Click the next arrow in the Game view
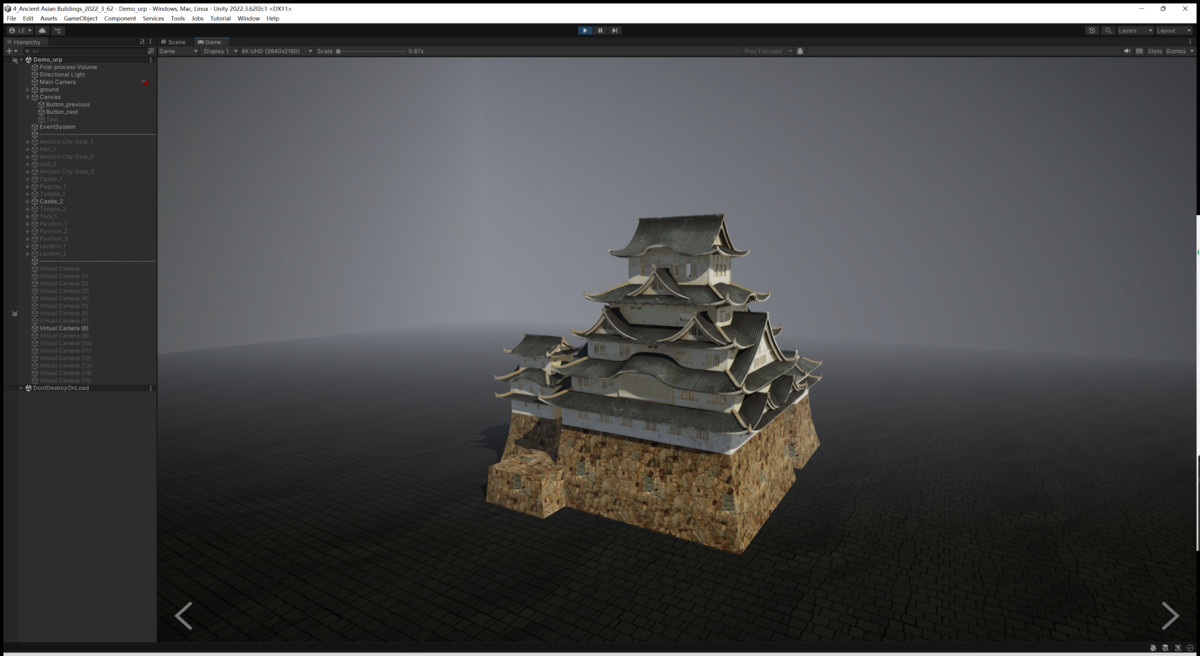Screen dimensions: 1200x656 (x=1169, y=616)
